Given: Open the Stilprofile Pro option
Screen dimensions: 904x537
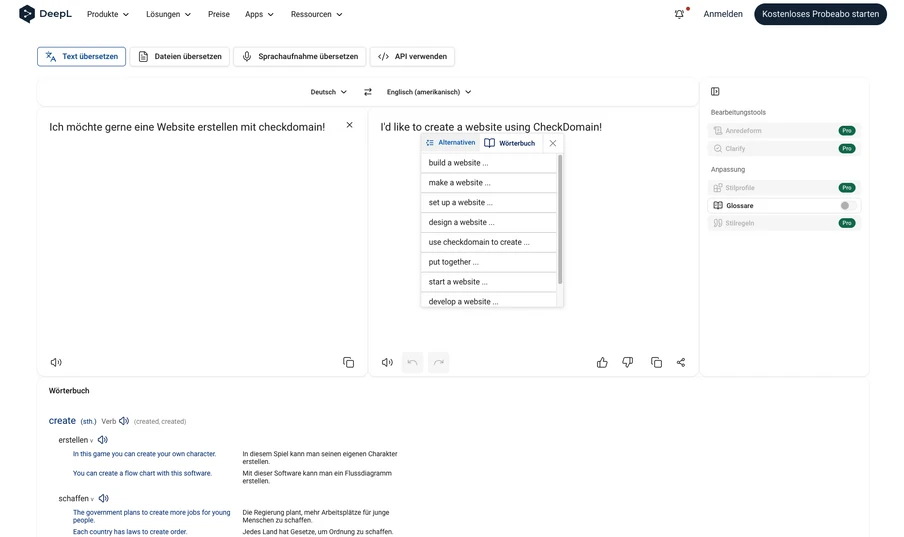Looking at the screenshot, I should click(x=784, y=187).
